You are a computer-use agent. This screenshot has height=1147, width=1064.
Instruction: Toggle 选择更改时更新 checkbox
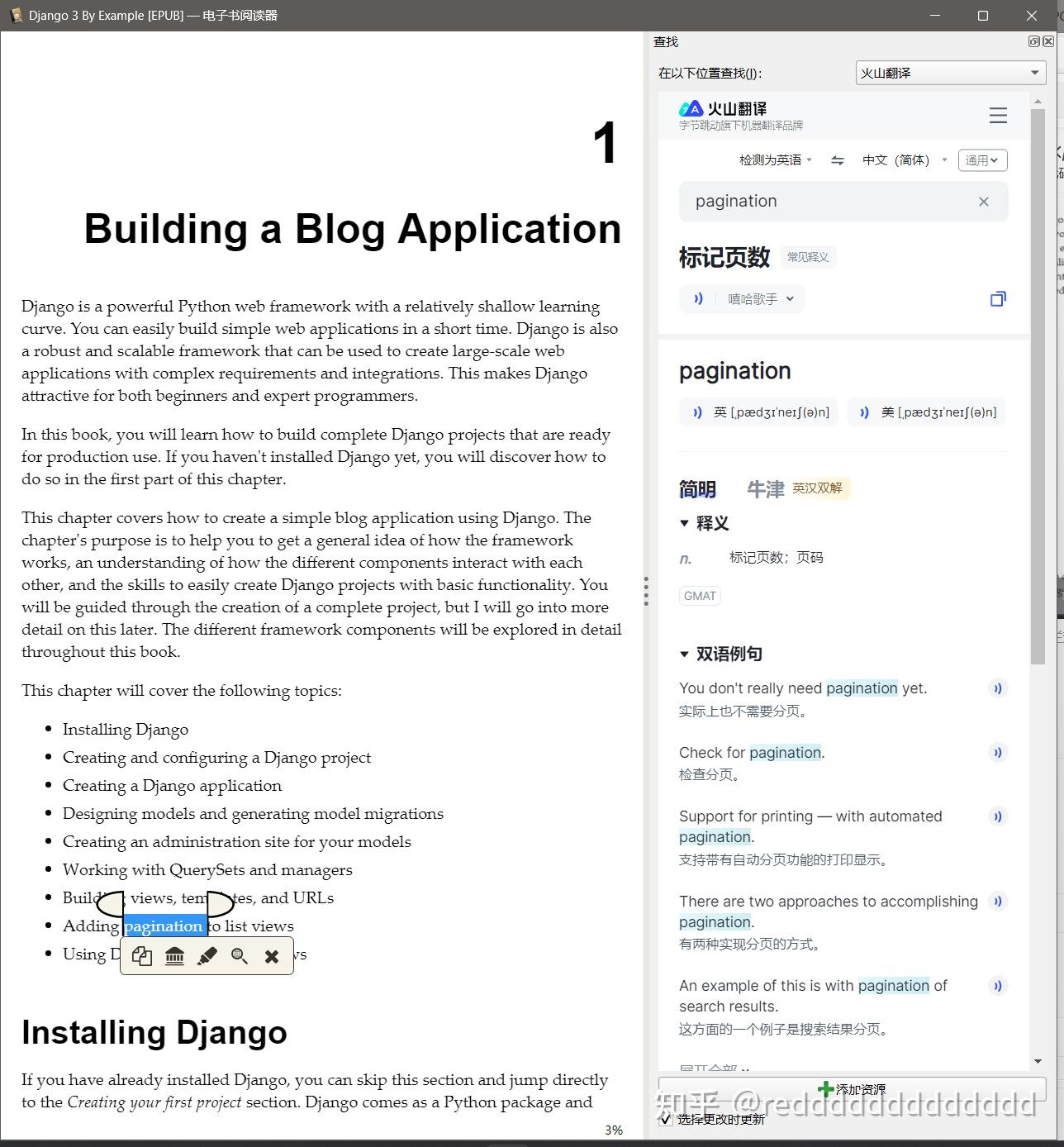(x=666, y=1119)
